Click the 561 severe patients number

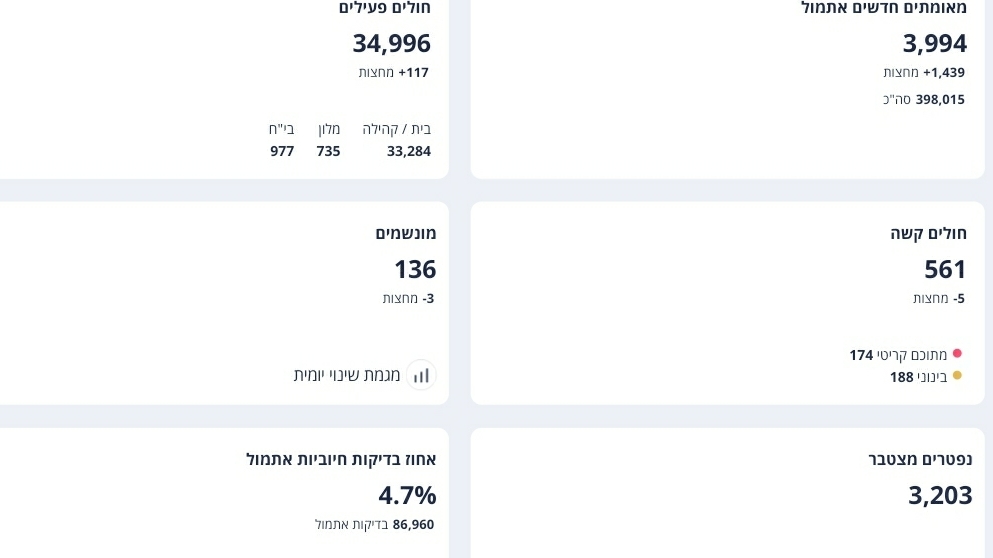coord(945,269)
